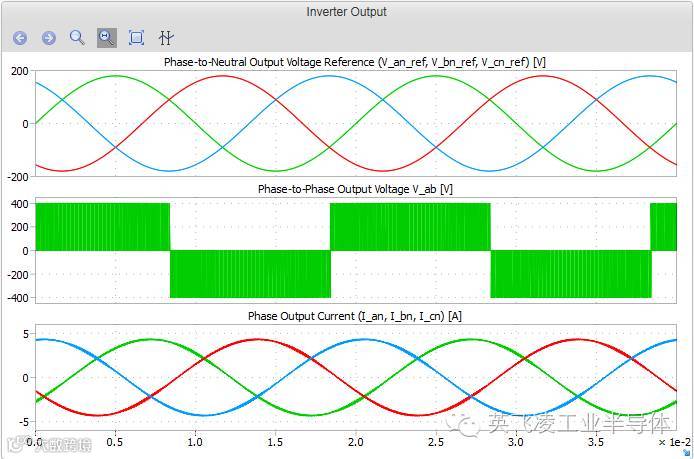Image resolution: width=694 pixels, height=459 pixels.
Task: Click the 400 label on the V_ab axis
Action: 19,204
